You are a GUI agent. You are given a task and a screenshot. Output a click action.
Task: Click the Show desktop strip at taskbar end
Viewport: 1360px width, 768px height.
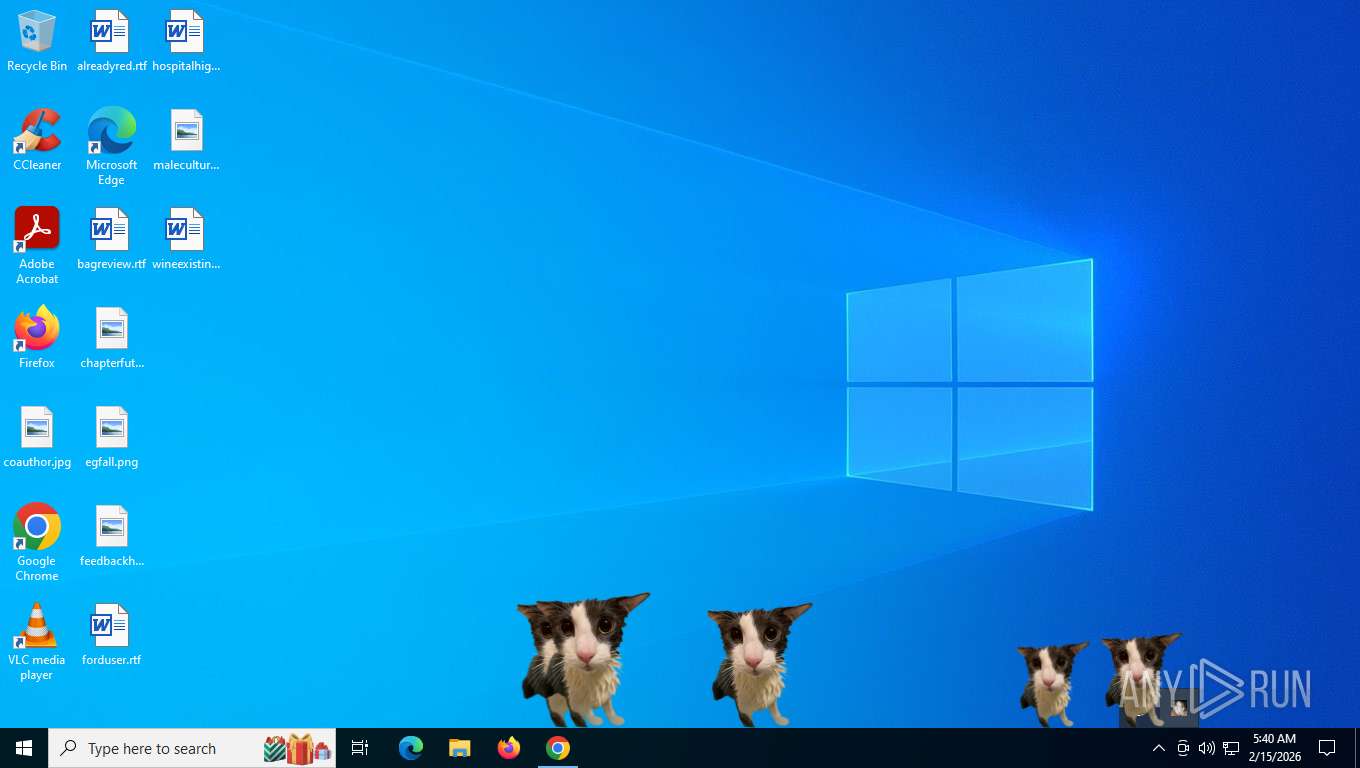point(1356,748)
